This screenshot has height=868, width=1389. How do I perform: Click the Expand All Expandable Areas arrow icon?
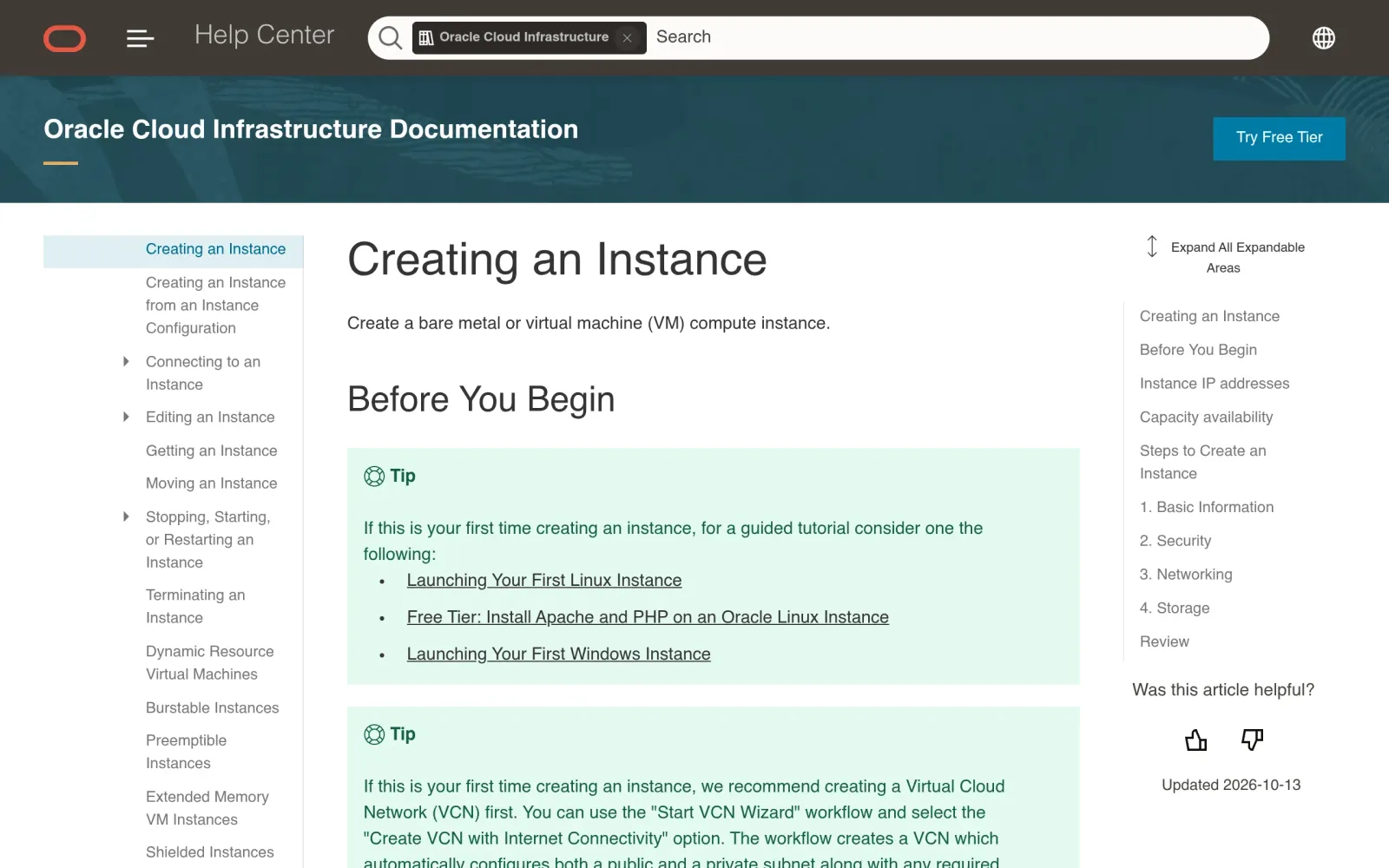click(x=1152, y=247)
